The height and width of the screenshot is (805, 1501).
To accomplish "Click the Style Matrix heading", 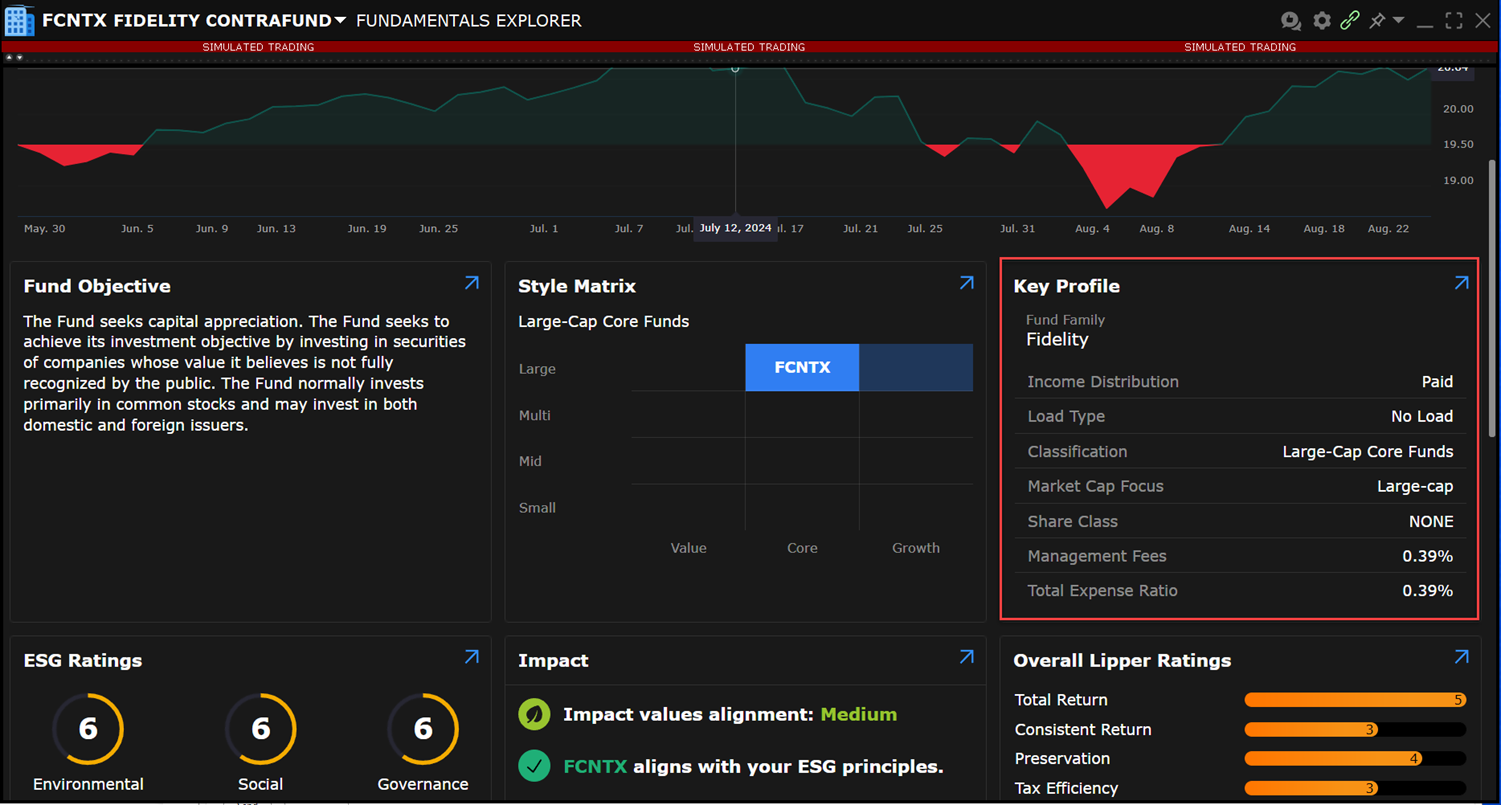I will click(x=577, y=286).
